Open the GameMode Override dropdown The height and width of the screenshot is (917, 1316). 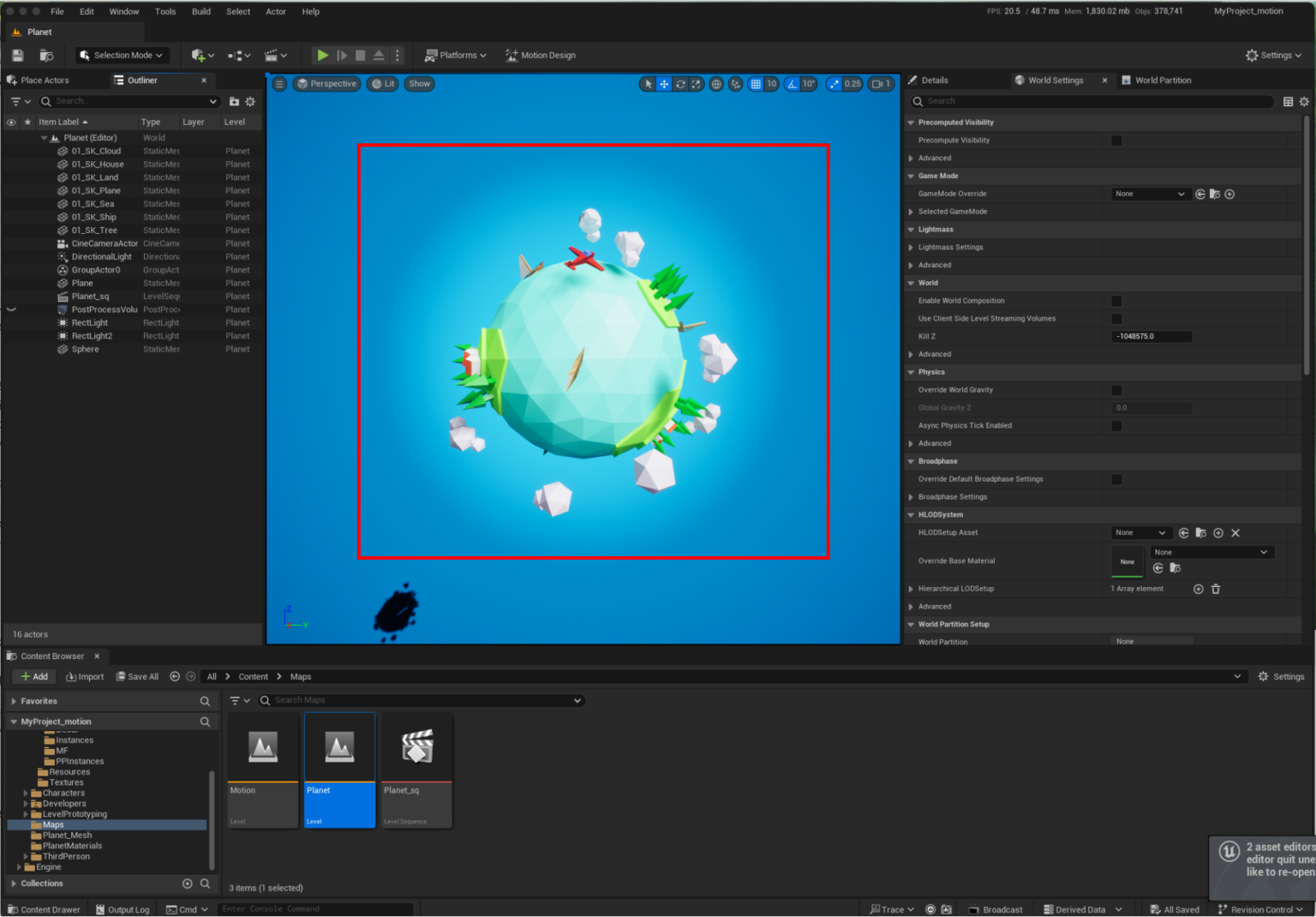1150,194
